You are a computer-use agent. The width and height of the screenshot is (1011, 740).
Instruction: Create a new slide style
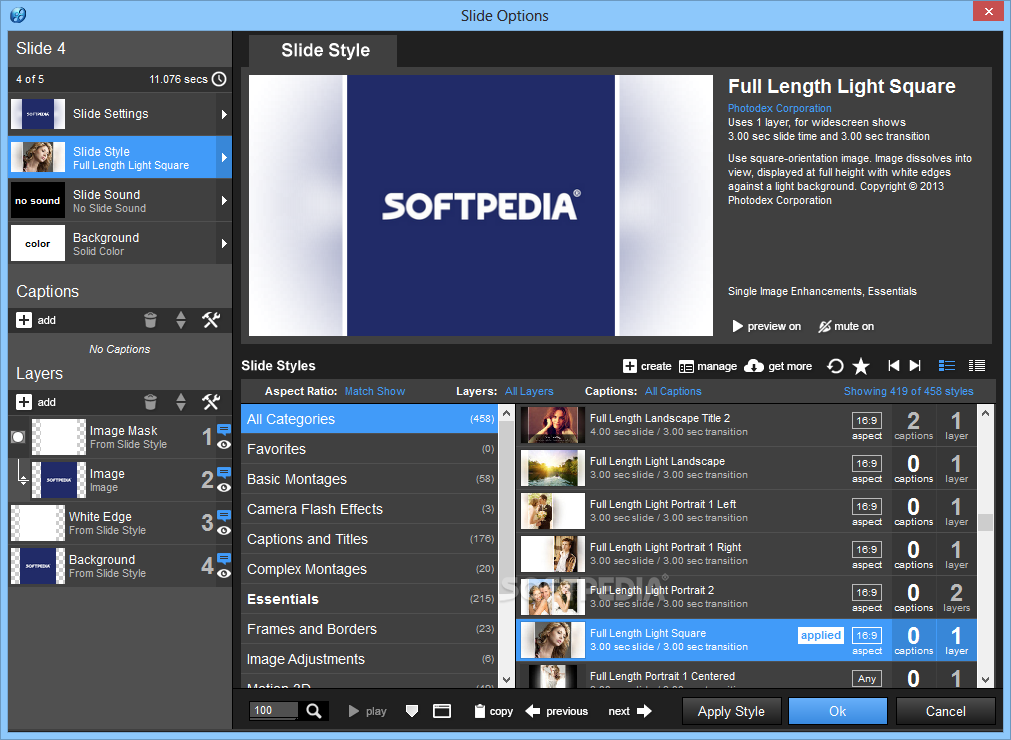[x=647, y=366]
